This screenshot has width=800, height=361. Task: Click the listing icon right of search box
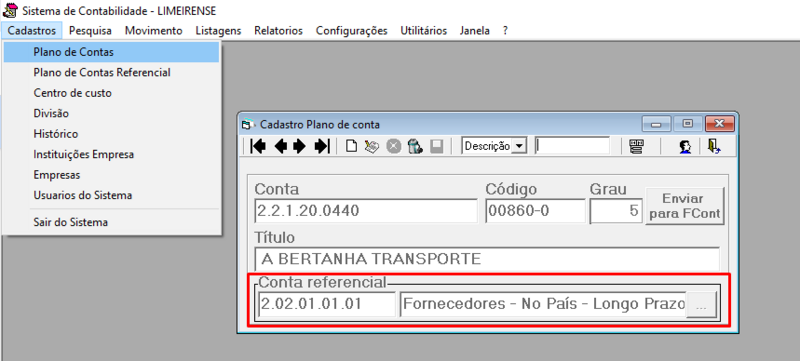click(636, 147)
